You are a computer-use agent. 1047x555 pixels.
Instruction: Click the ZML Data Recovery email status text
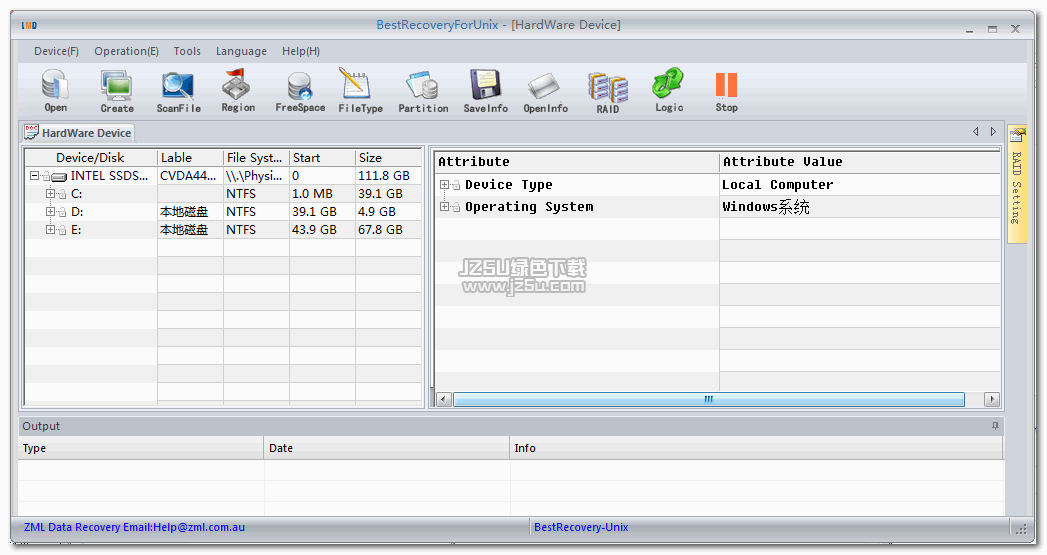click(134, 527)
